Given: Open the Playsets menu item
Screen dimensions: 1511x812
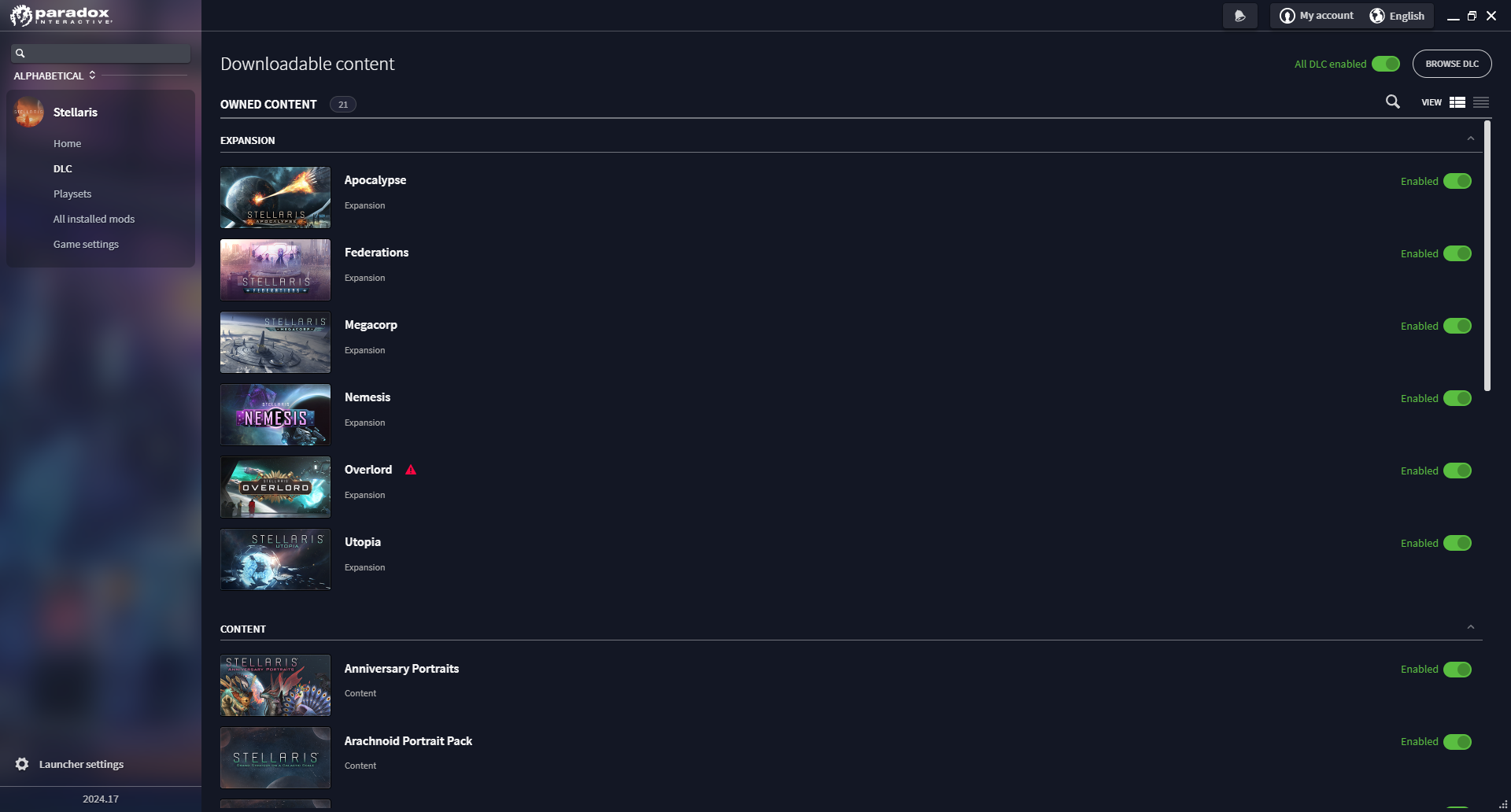Looking at the screenshot, I should (x=72, y=194).
